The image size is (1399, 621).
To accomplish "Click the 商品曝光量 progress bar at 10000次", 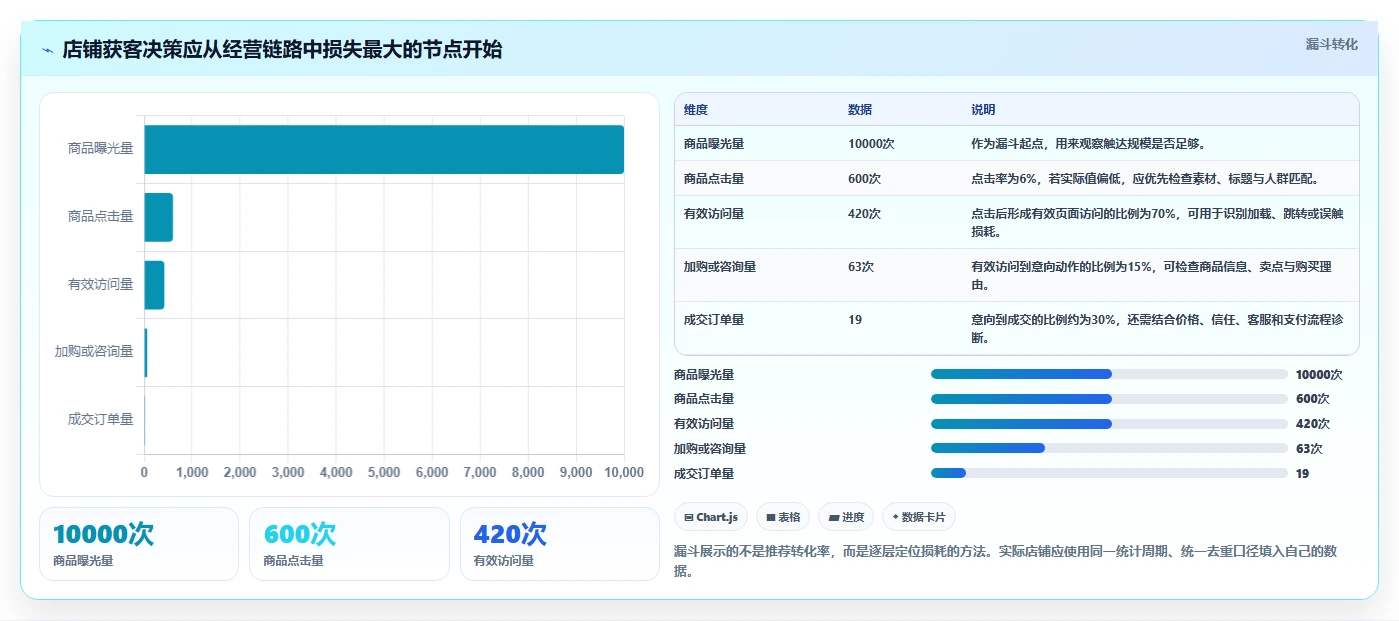I will pyautogui.click(x=1109, y=374).
